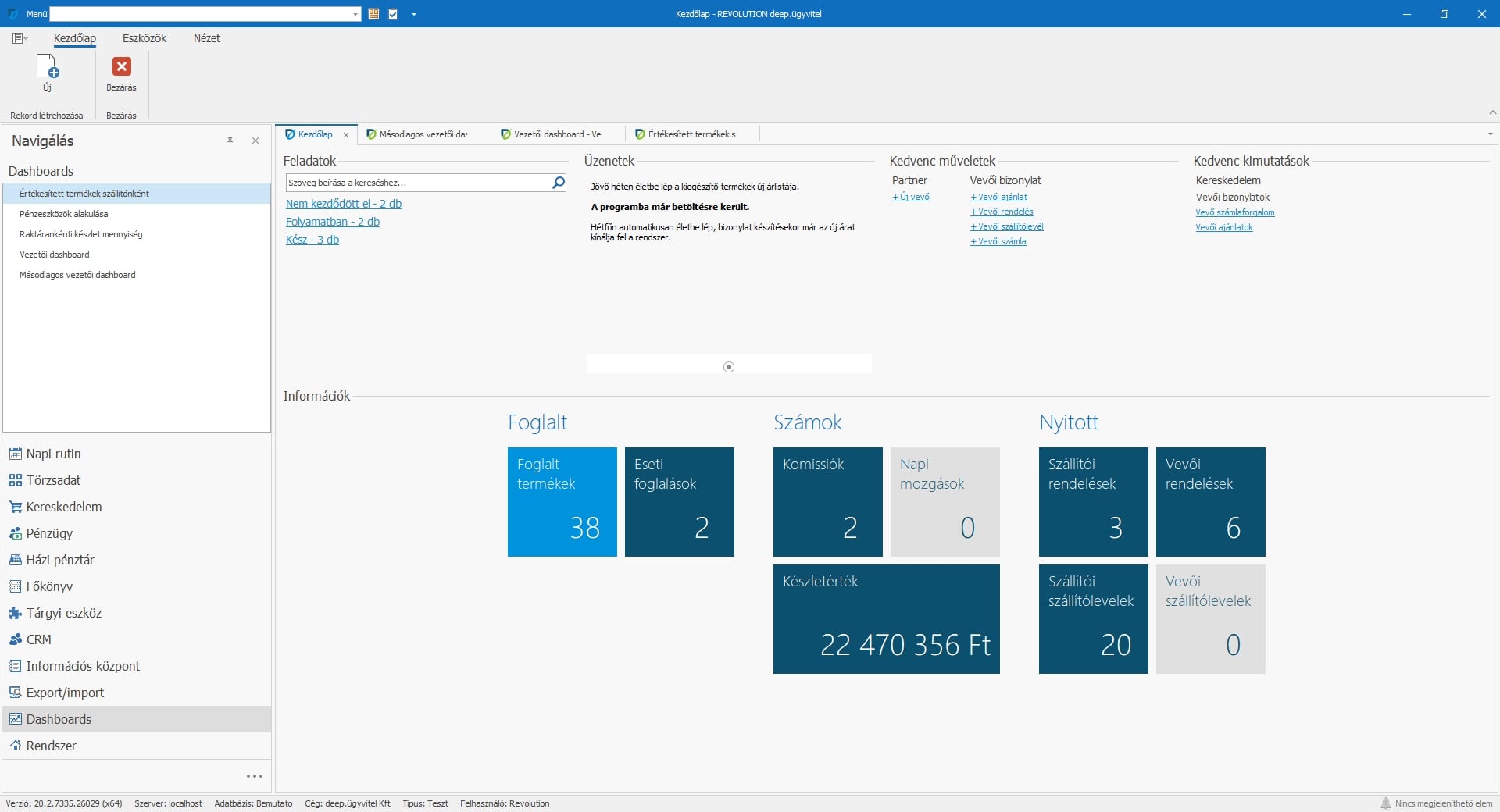Viewport: 1500px width, 812px height.
Task: Click the checkmark icon in title bar
Action: 393,14
